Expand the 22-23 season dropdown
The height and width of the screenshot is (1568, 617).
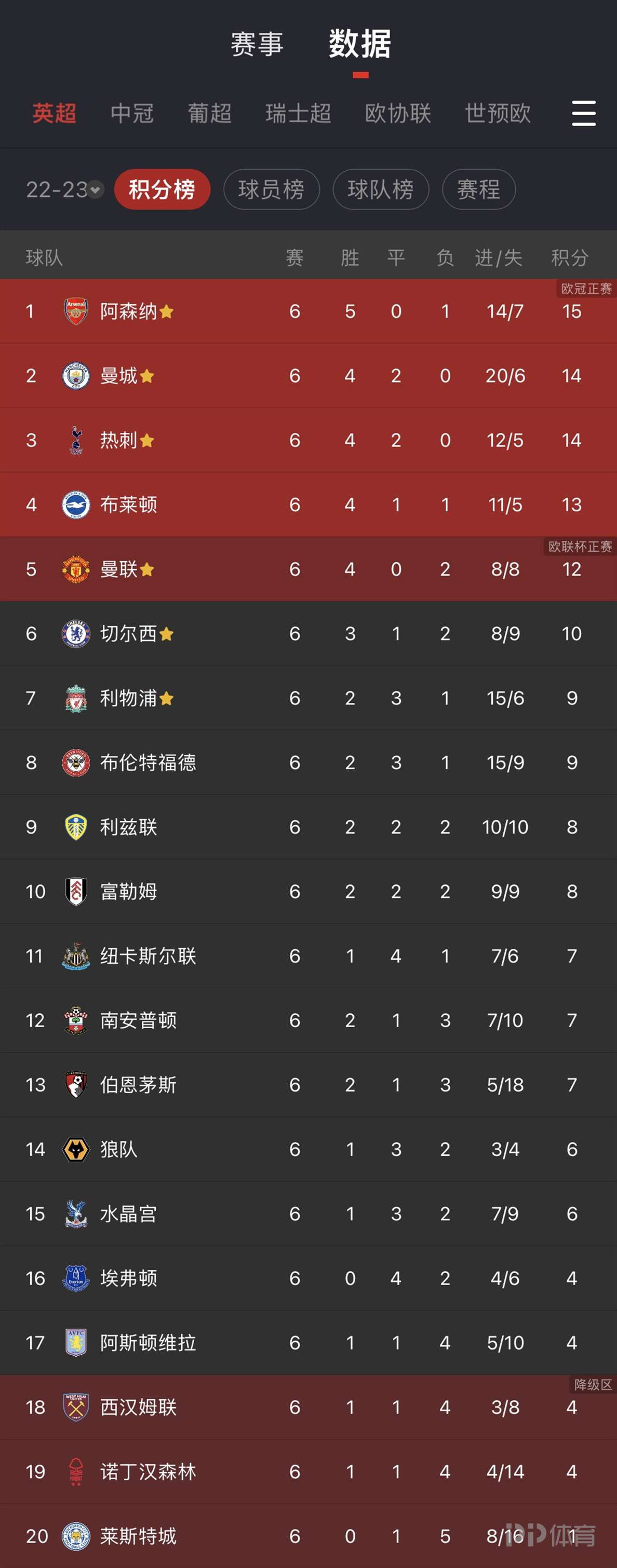pos(63,190)
